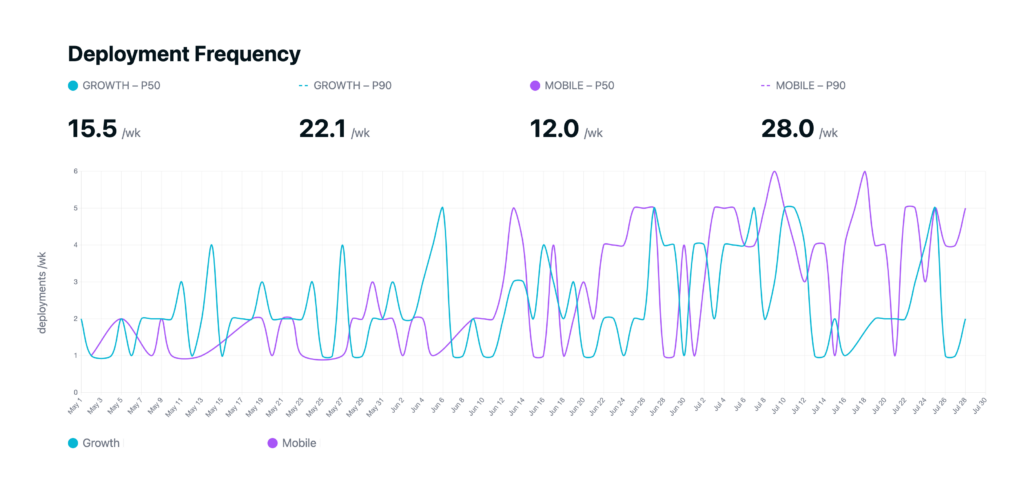Select the GROWTH – P50 label
This screenshot has width=1024, height=491.
121,86
